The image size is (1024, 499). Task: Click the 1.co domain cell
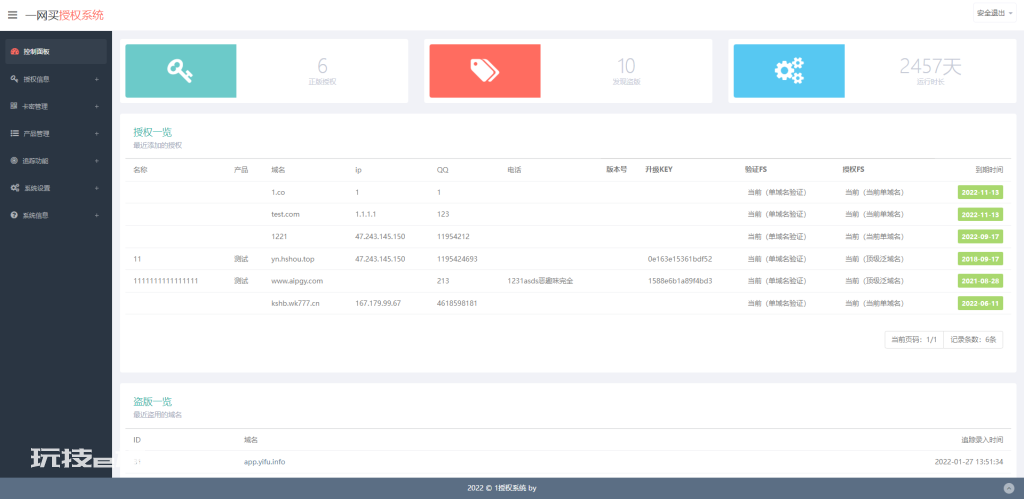278,193
